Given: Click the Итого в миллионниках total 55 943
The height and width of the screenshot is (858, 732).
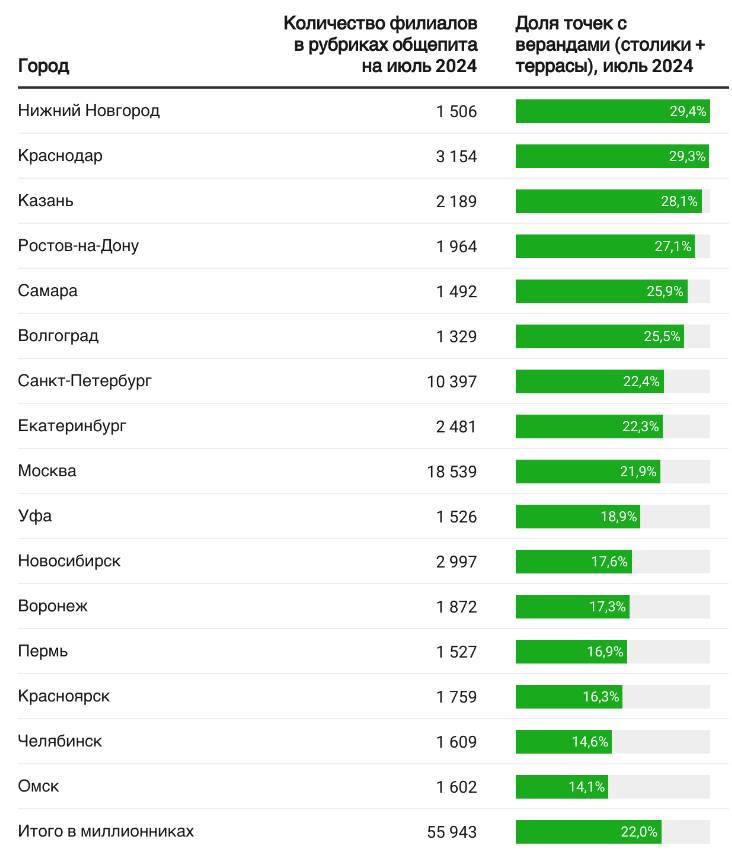Looking at the screenshot, I should pyautogui.click(x=452, y=831).
